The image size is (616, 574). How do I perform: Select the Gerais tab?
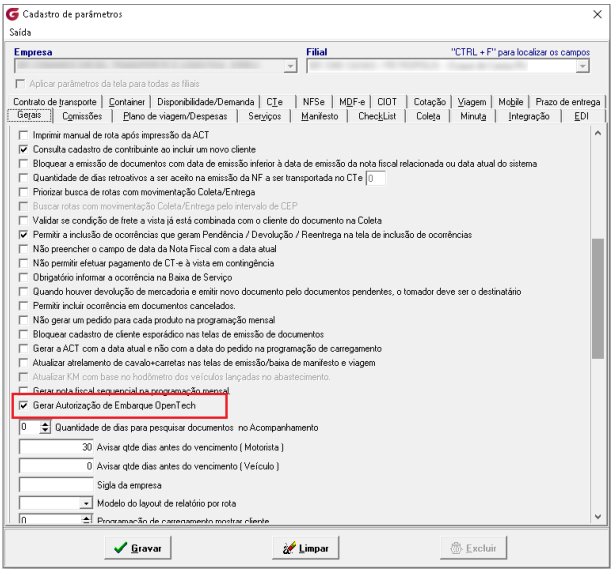(x=29, y=115)
